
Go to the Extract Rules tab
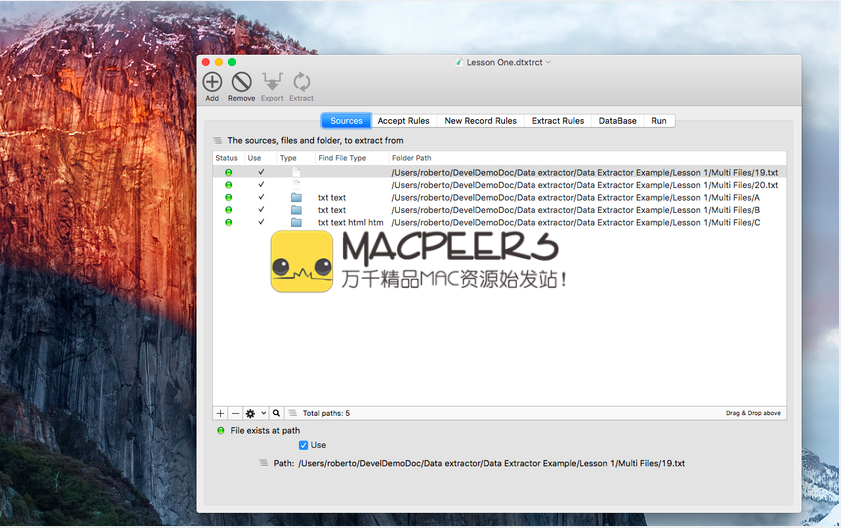558,121
